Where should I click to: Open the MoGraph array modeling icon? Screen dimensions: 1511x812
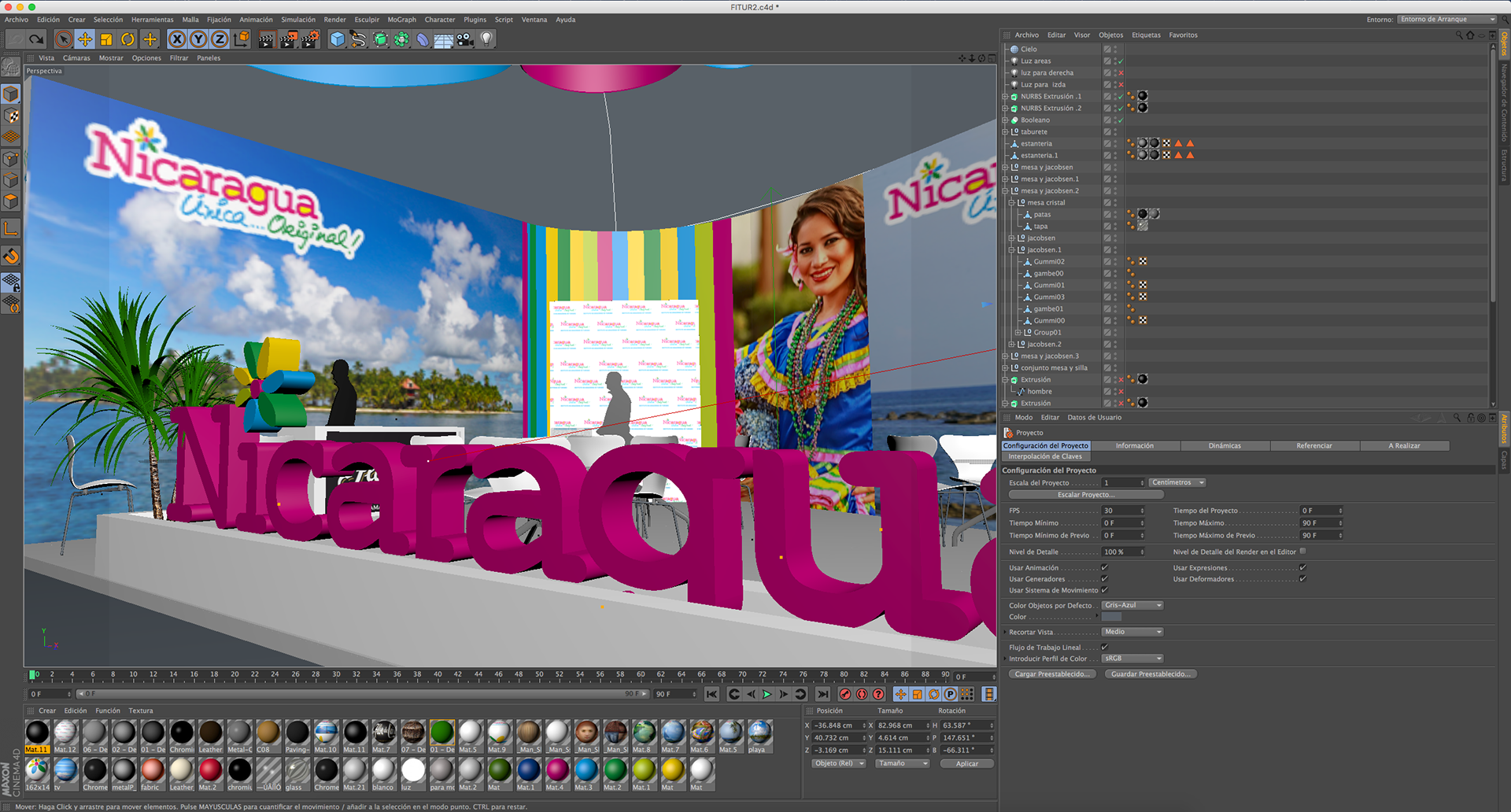click(401, 39)
